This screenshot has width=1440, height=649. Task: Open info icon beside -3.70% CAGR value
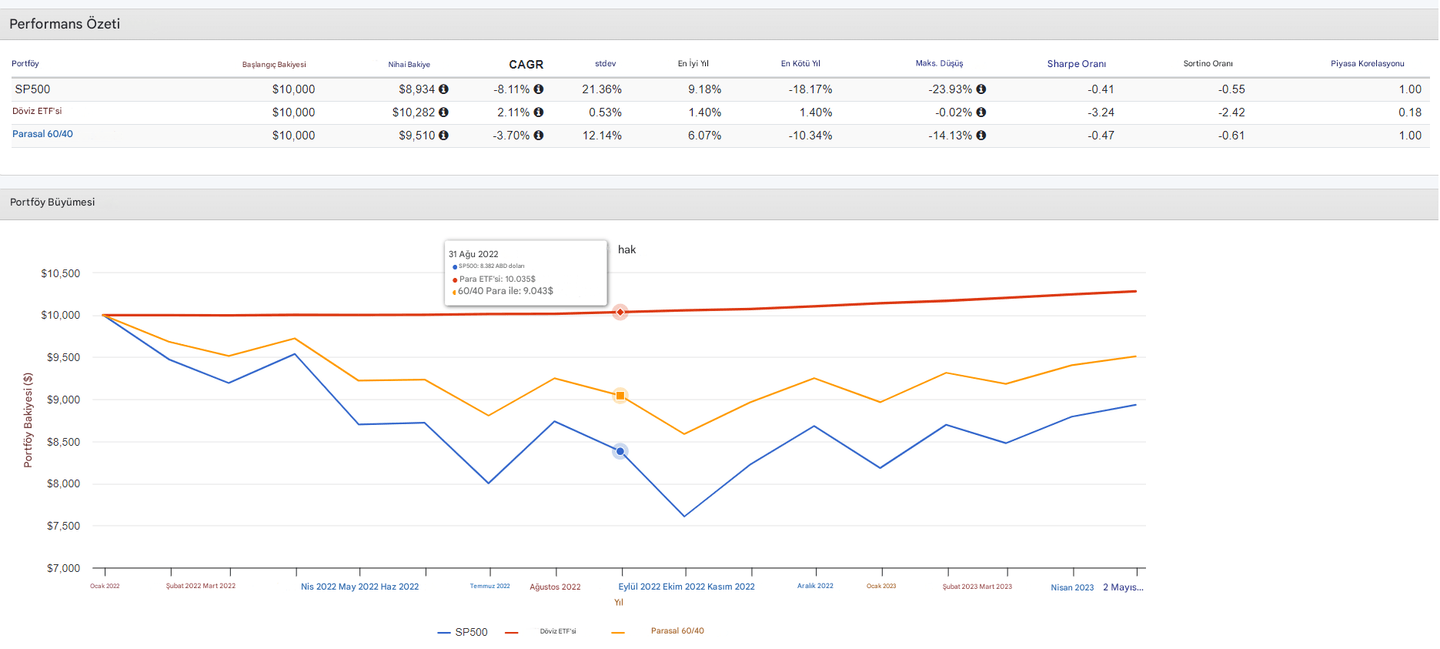538,135
